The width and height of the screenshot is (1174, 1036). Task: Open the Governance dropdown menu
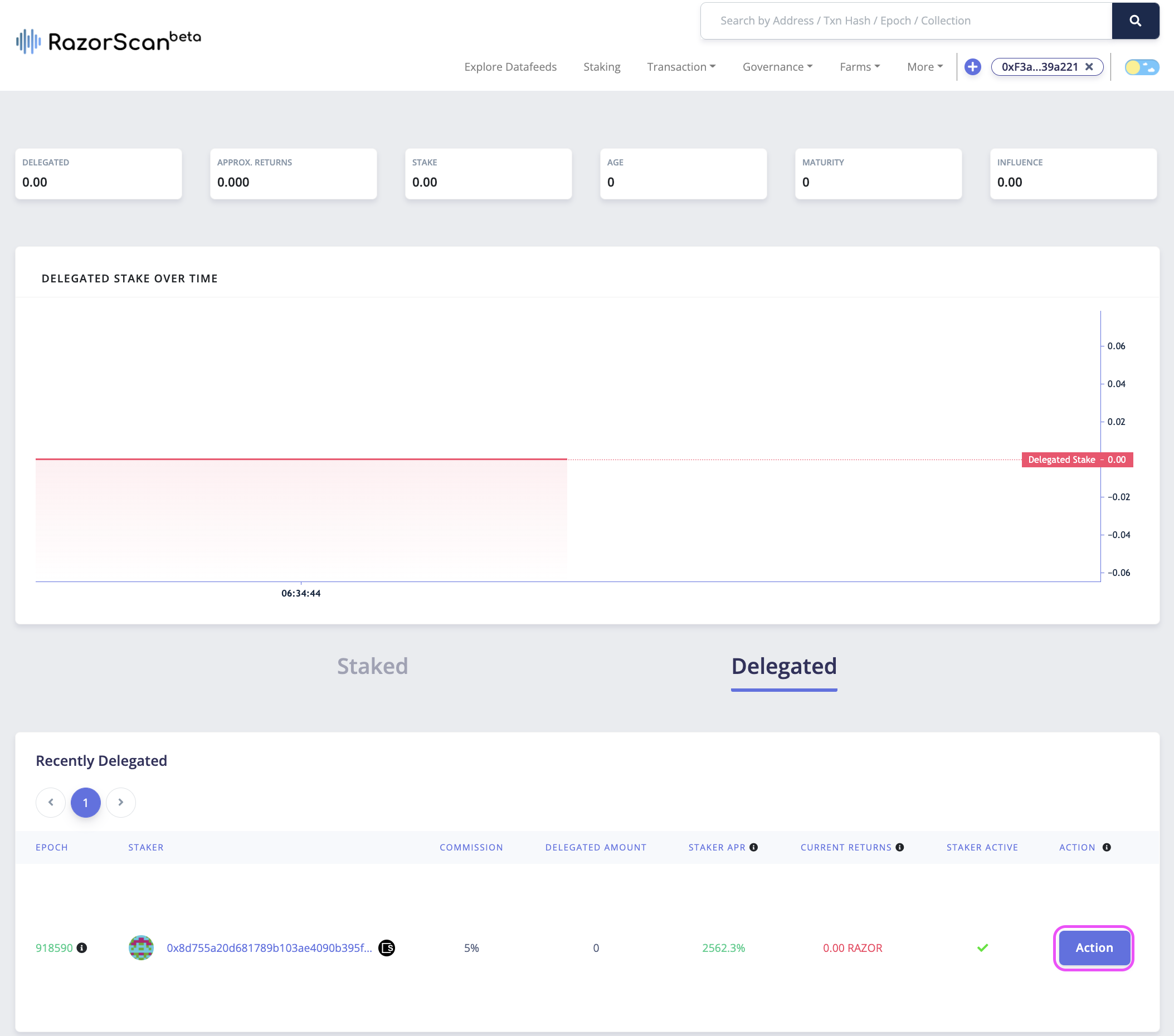[777, 67]
